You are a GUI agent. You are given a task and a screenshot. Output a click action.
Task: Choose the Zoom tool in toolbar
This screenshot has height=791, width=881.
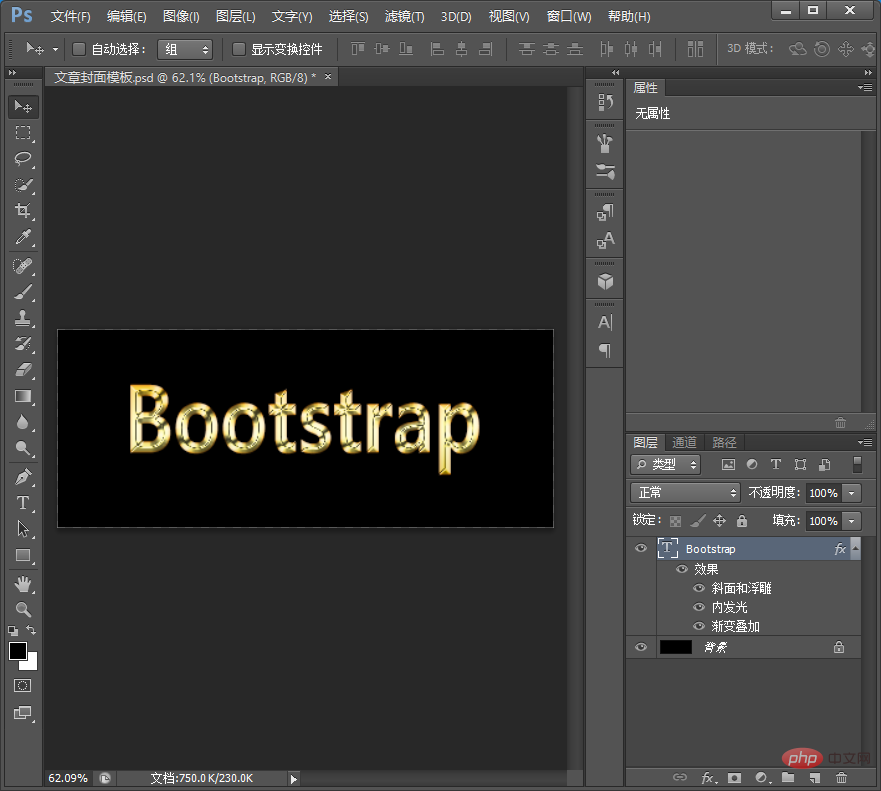pos(23,609)
